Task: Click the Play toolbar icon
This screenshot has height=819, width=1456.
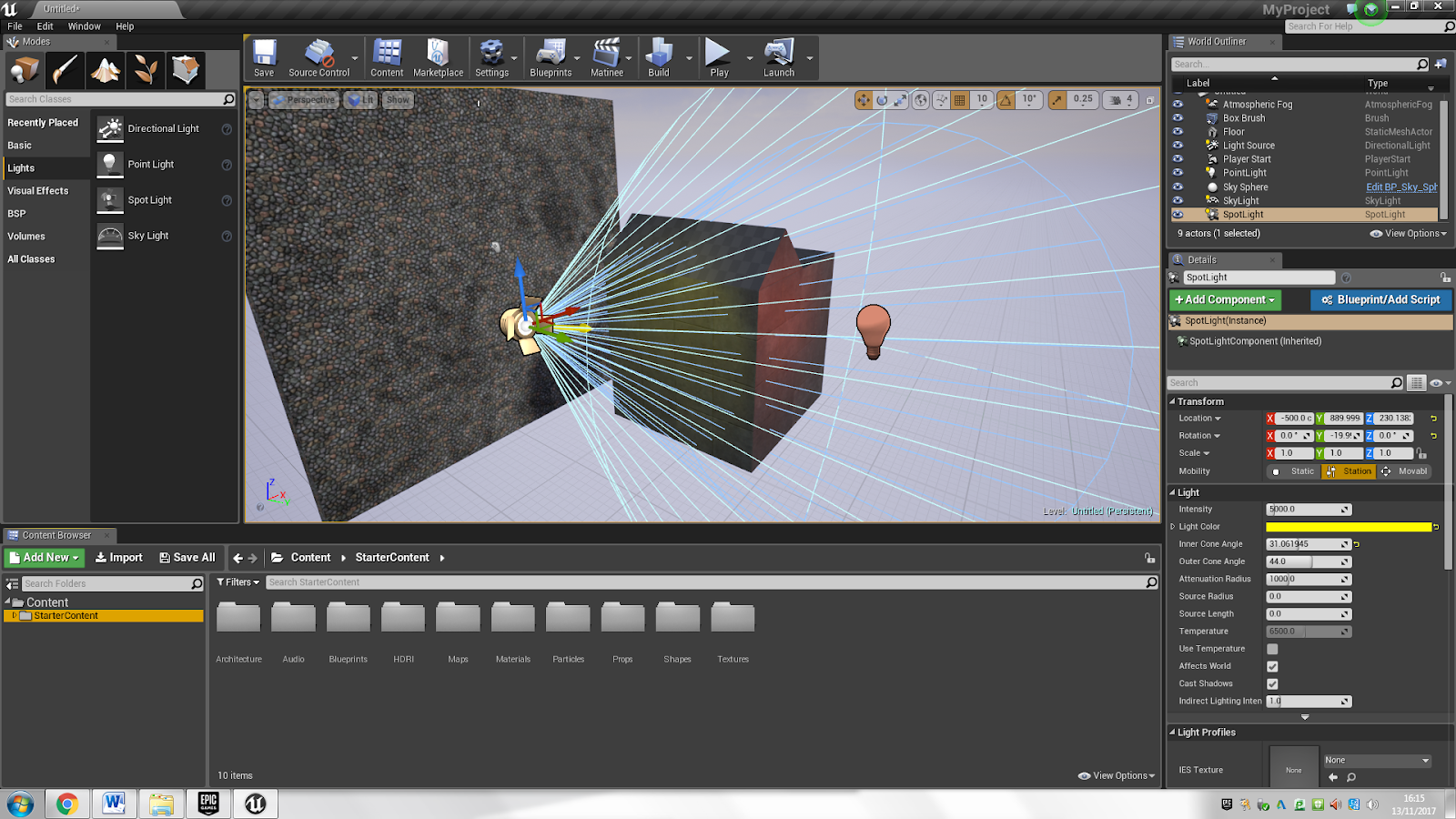Action: pos(719,58)
